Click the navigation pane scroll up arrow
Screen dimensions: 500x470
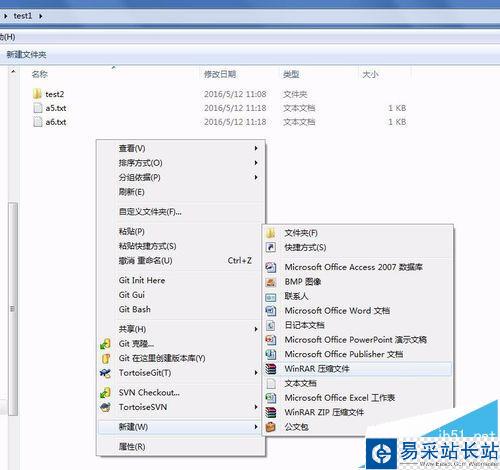[13, 71]
